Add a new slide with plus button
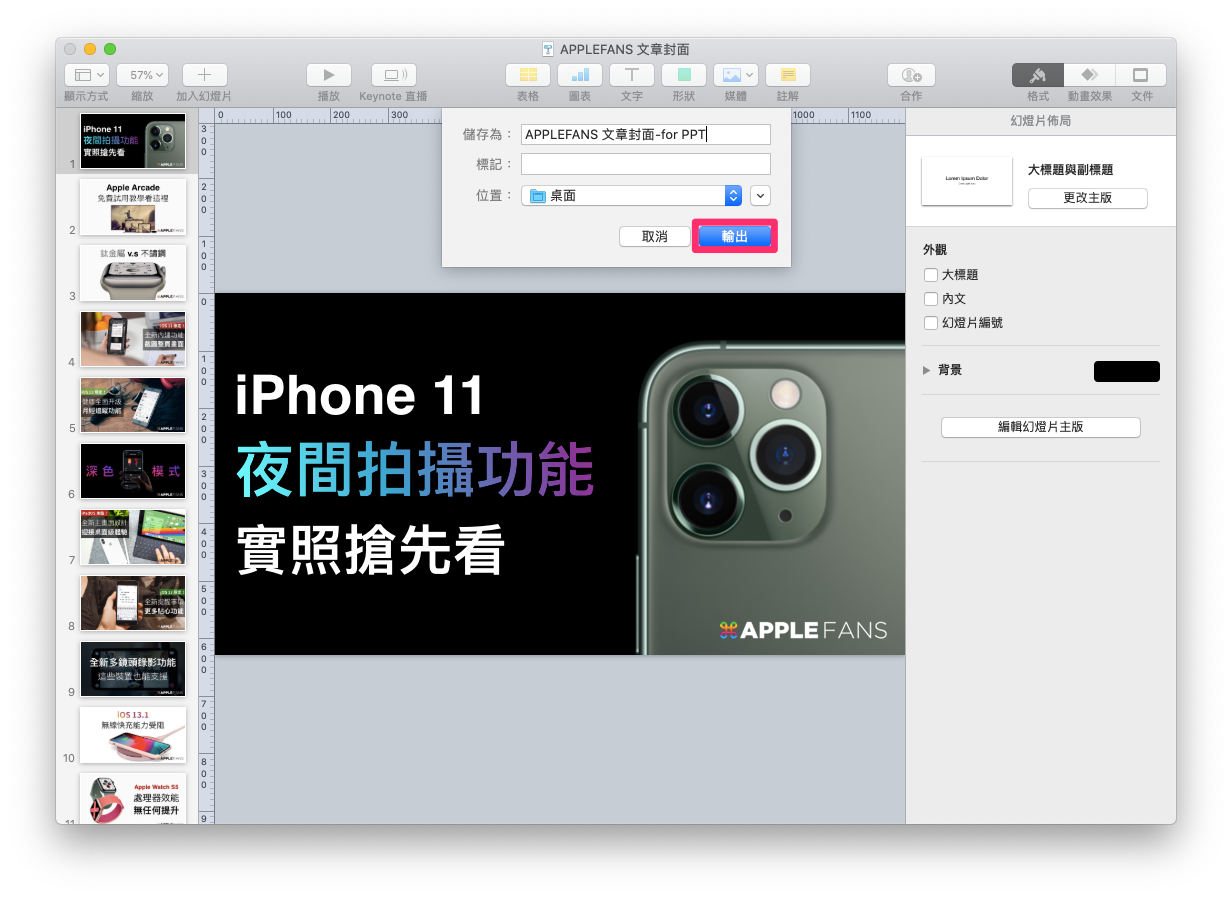 coord(204,75)
